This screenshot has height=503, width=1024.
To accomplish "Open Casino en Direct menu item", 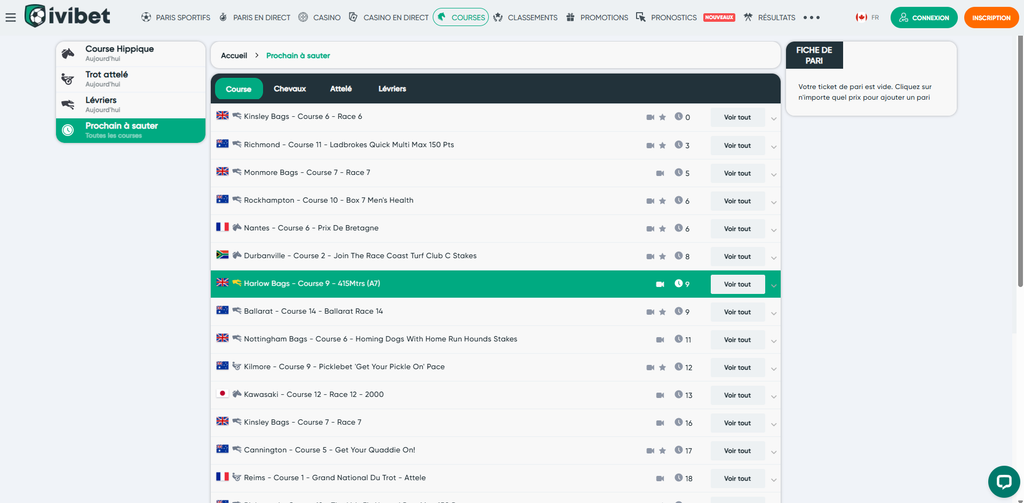I will pyautogui.click(x=389, y=18).
